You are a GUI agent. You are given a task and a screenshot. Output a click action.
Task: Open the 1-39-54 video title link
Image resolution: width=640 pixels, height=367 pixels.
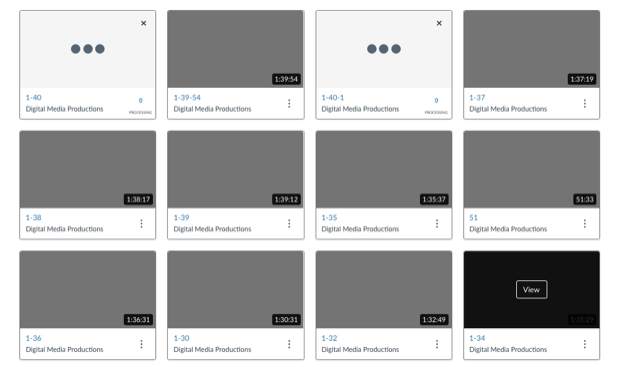(x=187, y=98)
